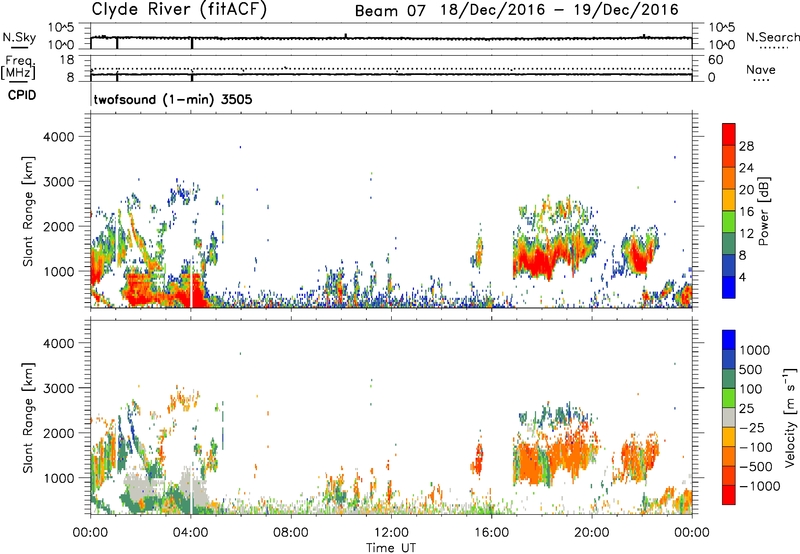Select the '-25' label on Velocity color bar
Viewport: 800px width, 554px height.
(752, 428)
